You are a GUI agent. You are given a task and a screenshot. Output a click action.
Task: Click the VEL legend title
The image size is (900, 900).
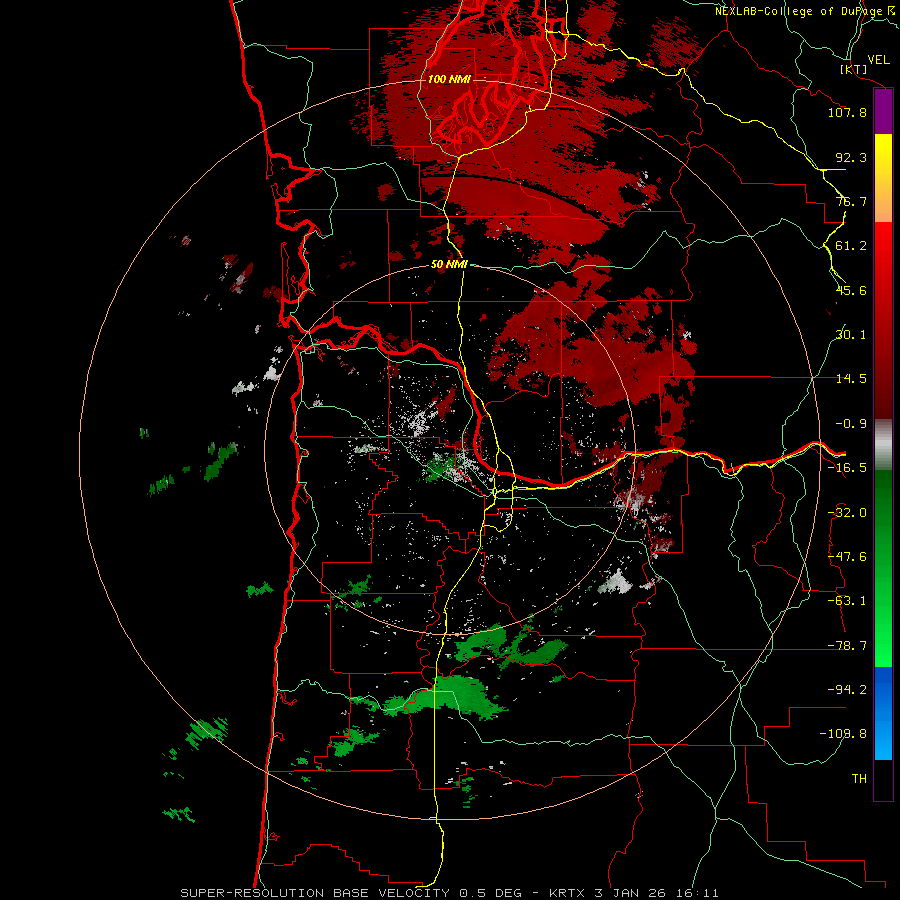(x=878, y=60)
